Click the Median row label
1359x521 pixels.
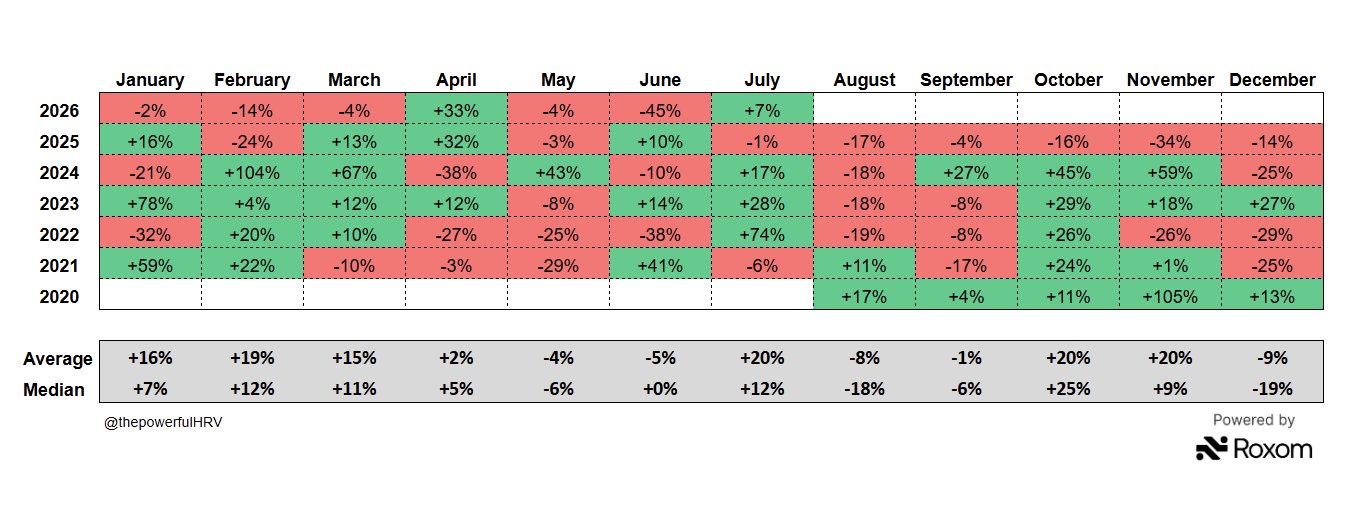pos(54,389)
